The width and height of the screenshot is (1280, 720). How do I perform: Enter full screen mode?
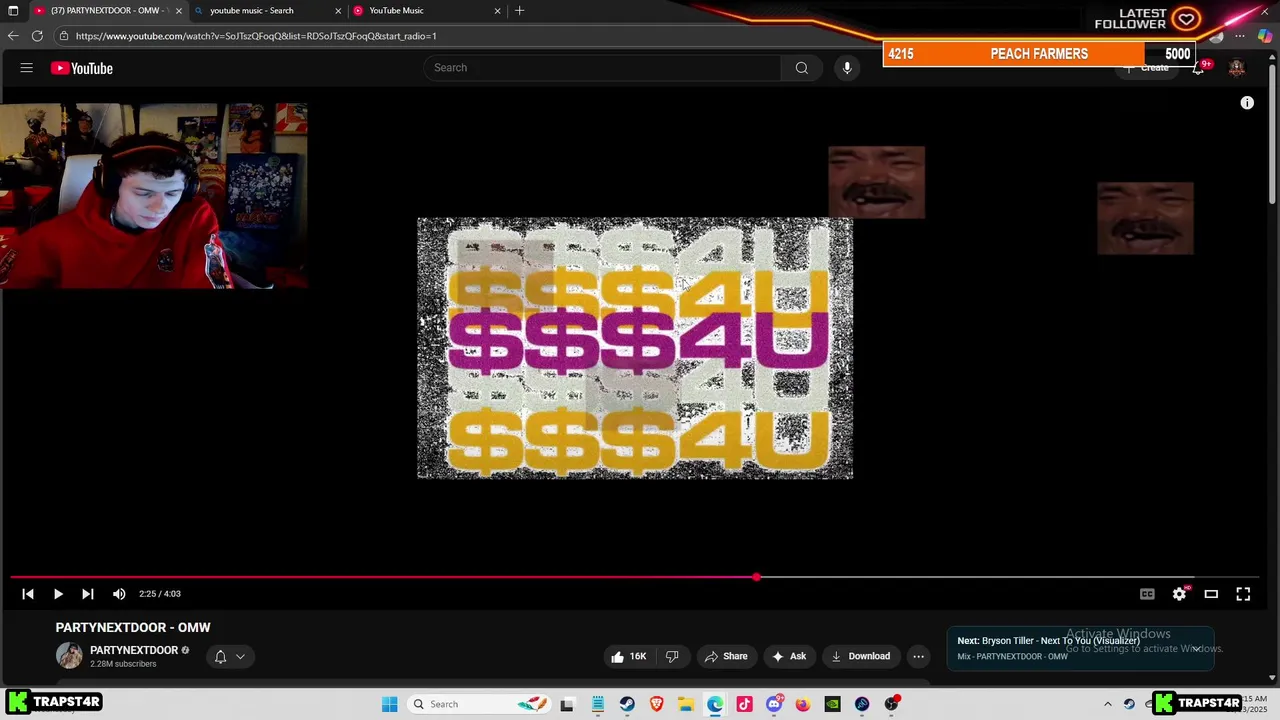(x=1243, y=594)
